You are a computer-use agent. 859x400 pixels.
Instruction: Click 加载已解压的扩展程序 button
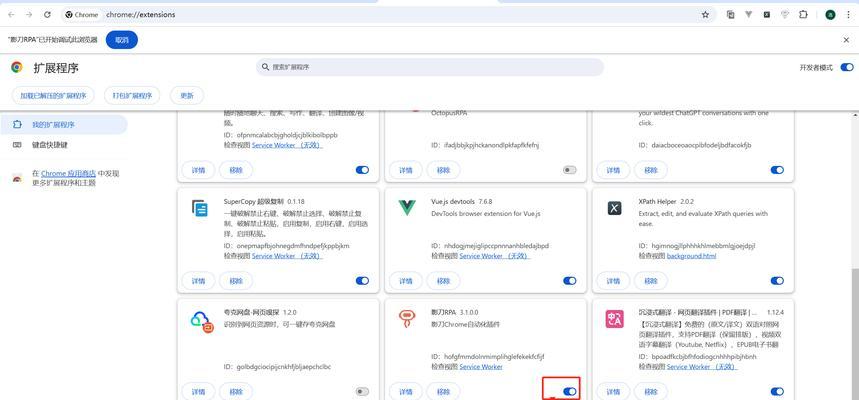[53, 95]
